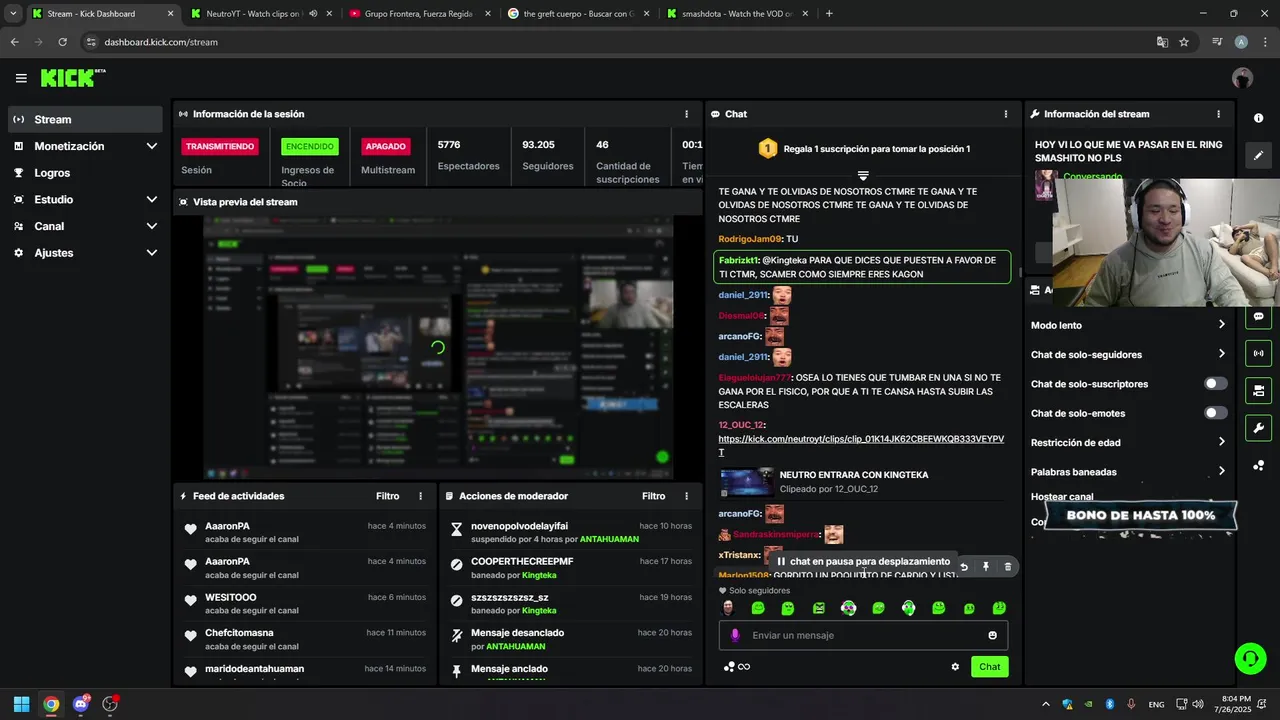Open the emoji picker in message box
The width and height of the screenshot is (1280, 720).
pos(992,635)
